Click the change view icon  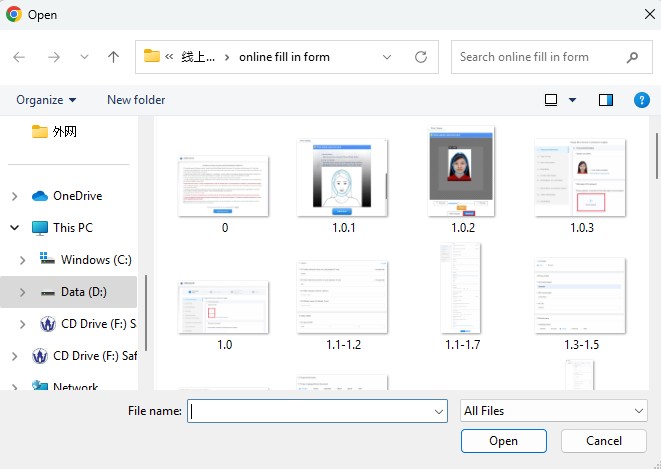(x=551, y=100)
